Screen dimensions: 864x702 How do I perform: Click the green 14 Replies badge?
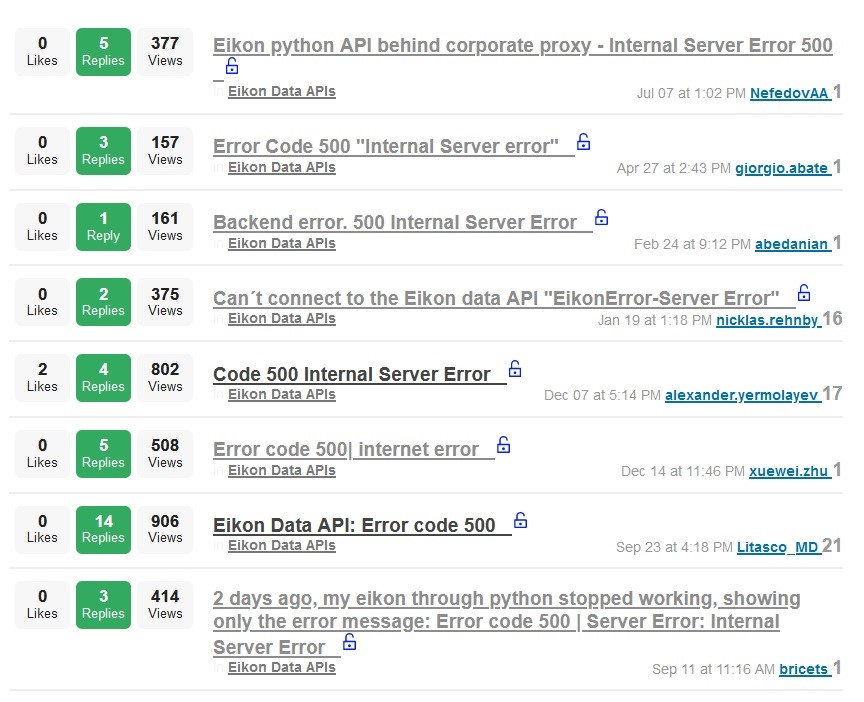pyautogui.click(x=103, y=528)
